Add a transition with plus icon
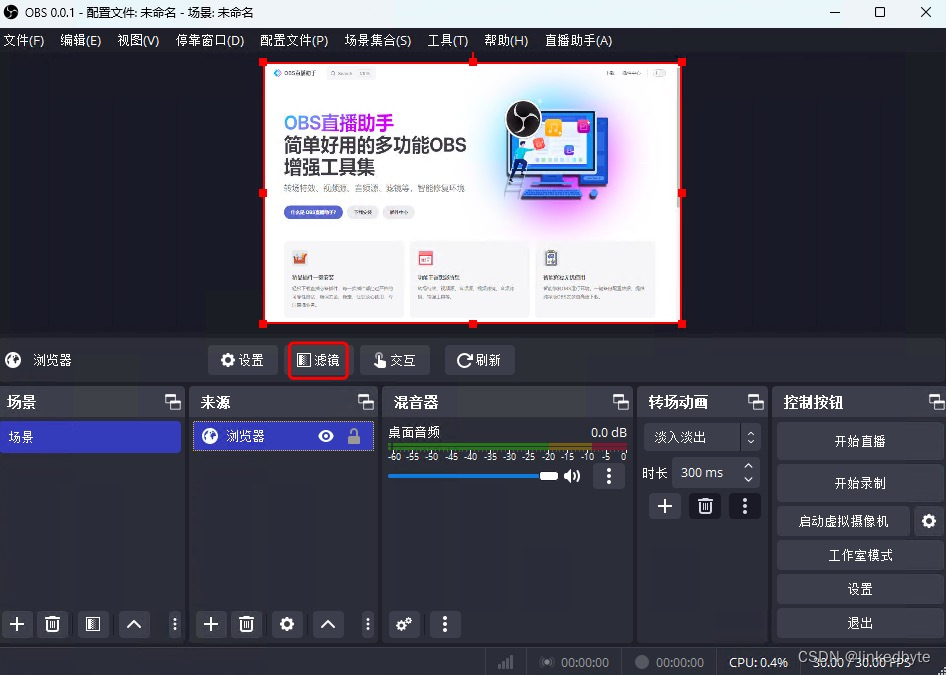946x675 pixels. click(x=665, y=506)
